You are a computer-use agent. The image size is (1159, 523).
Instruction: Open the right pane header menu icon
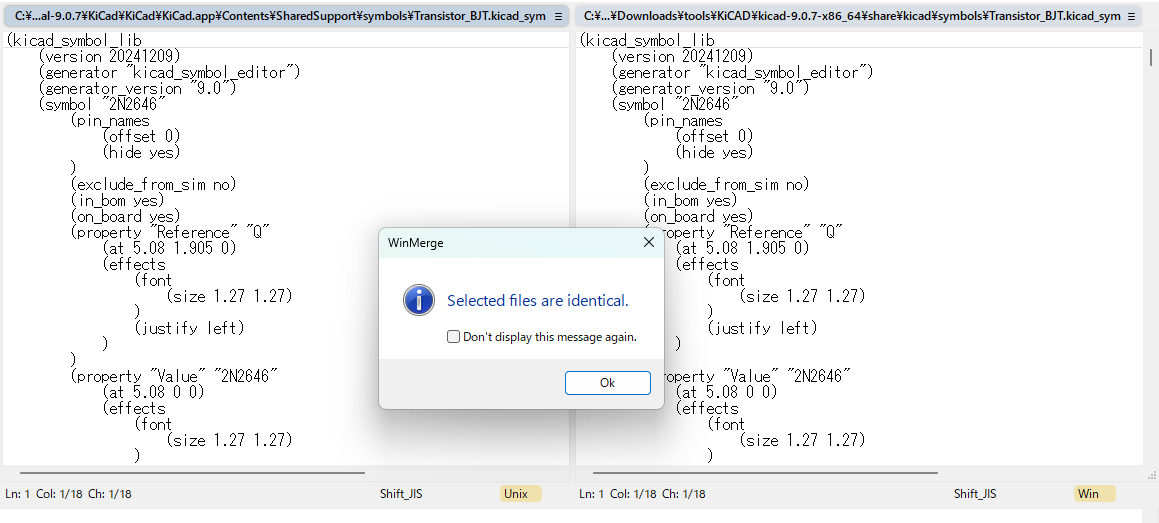tap(1132, 16)
